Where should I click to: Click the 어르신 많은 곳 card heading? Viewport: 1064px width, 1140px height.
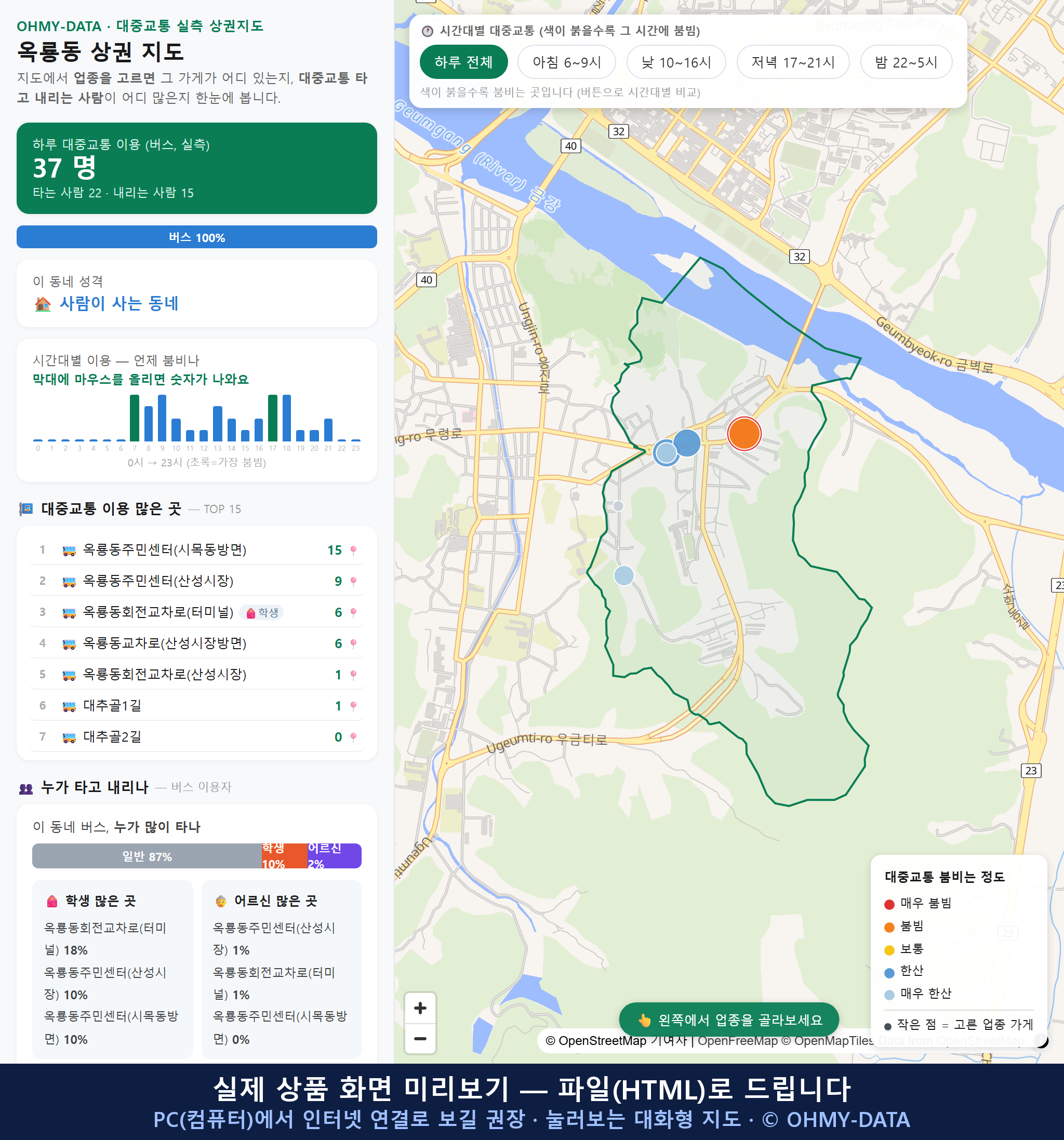(265, 901)
